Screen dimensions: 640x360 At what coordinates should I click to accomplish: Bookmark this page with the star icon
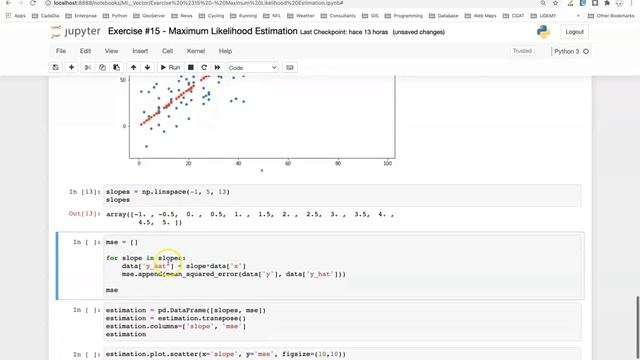tap(556, 3)
